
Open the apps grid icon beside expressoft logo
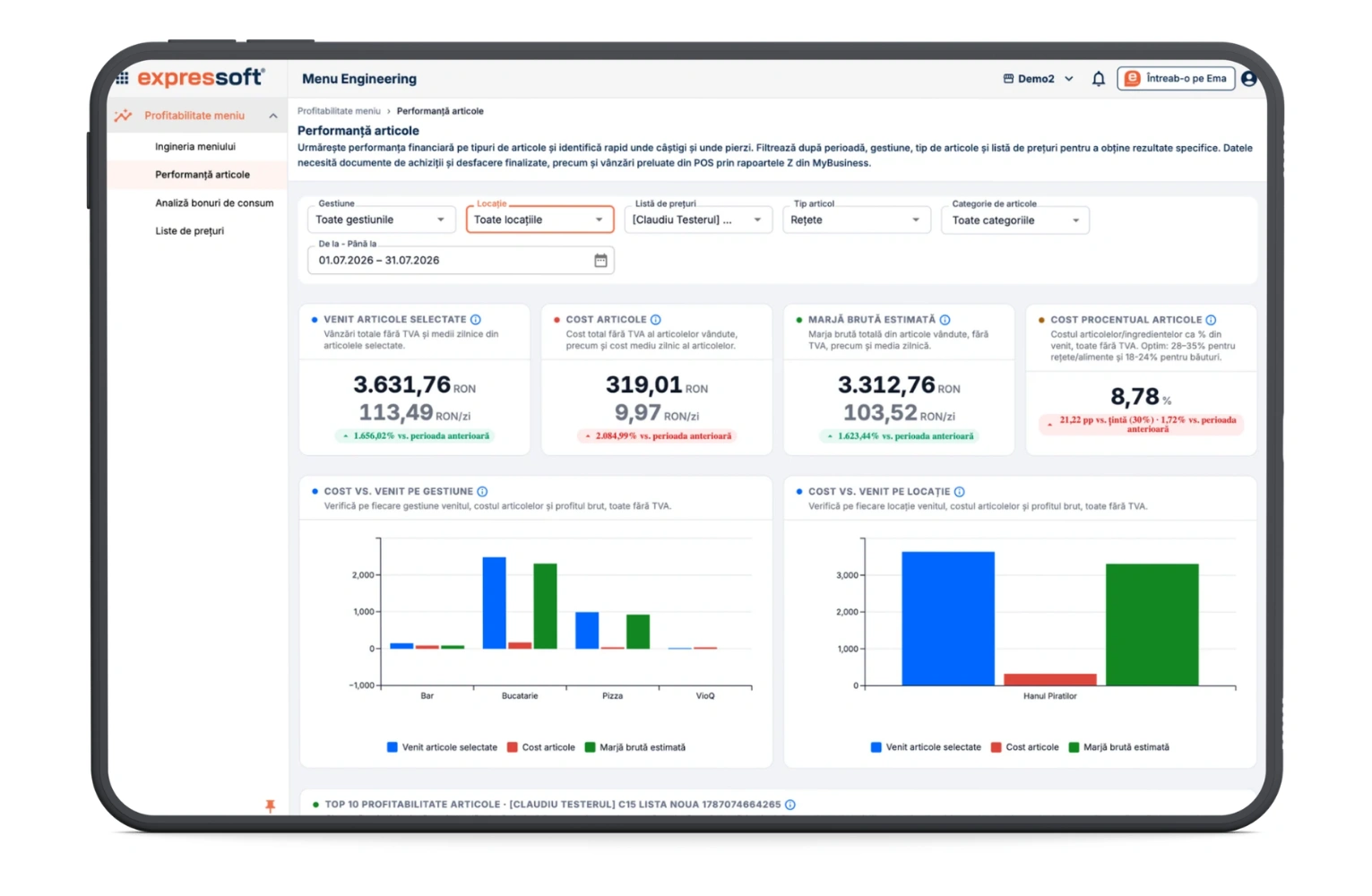[x=123, y=78]
